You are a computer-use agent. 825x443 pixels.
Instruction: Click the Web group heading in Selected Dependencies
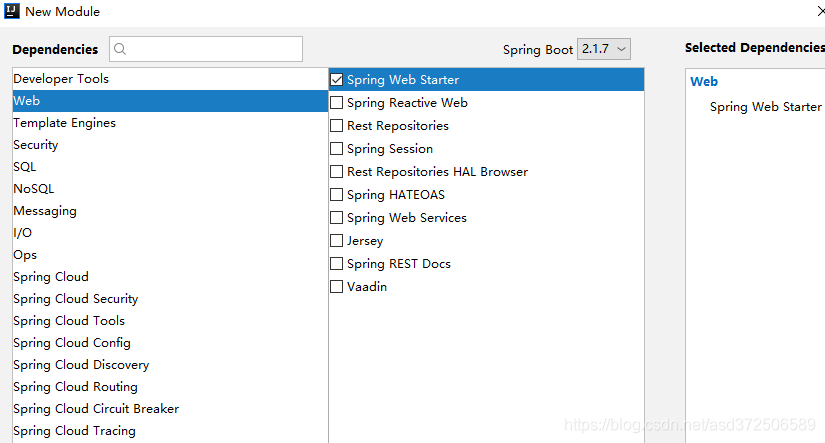(x=704, y=82)
